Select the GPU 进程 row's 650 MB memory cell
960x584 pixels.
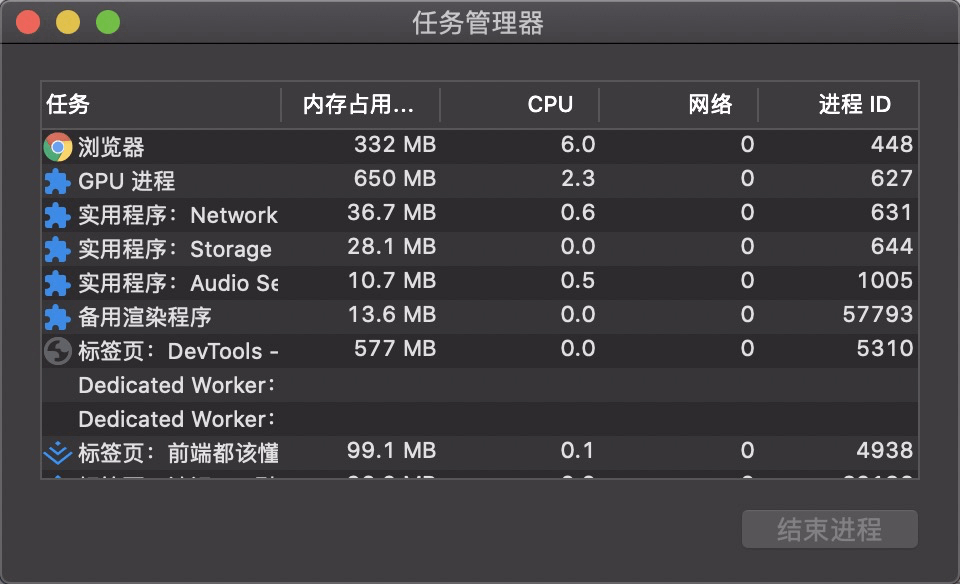394,181
